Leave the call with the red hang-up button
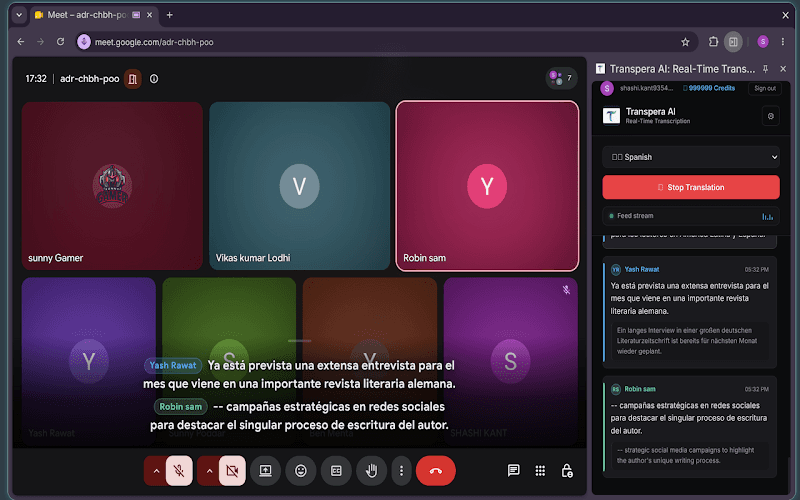Screen dimensions: 800x500 click(436, 470)
